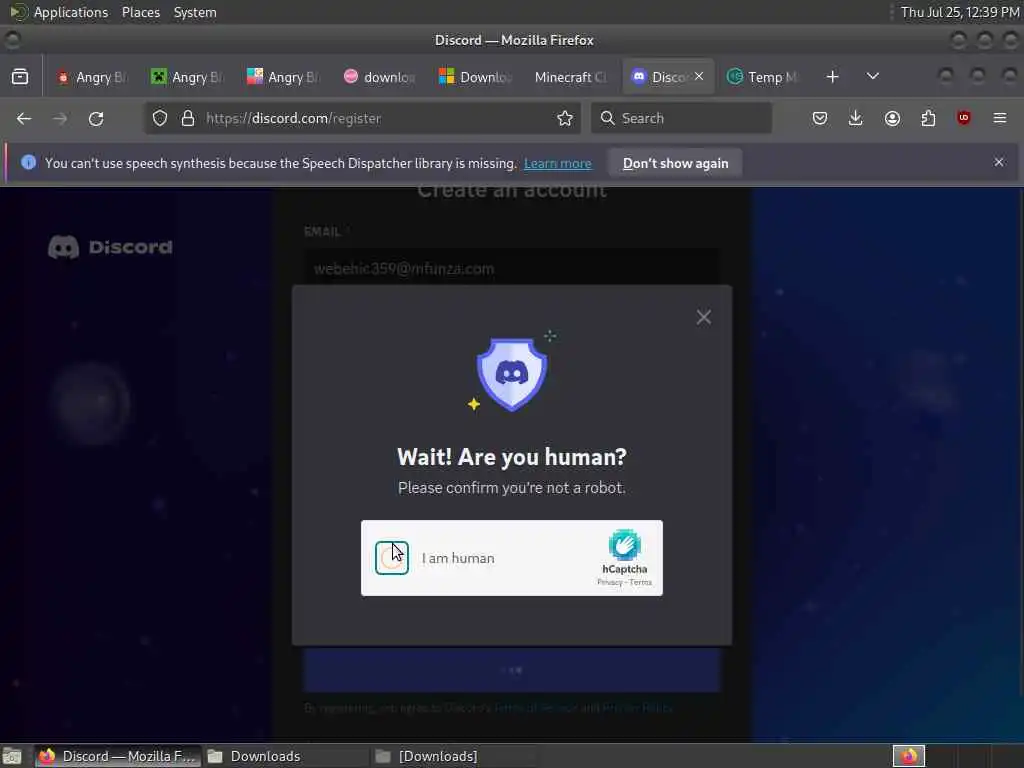Switch to the 'download' tab with pink icon
The height and width of the screenshot is (768, 1024).
click(x=379, y=77)
